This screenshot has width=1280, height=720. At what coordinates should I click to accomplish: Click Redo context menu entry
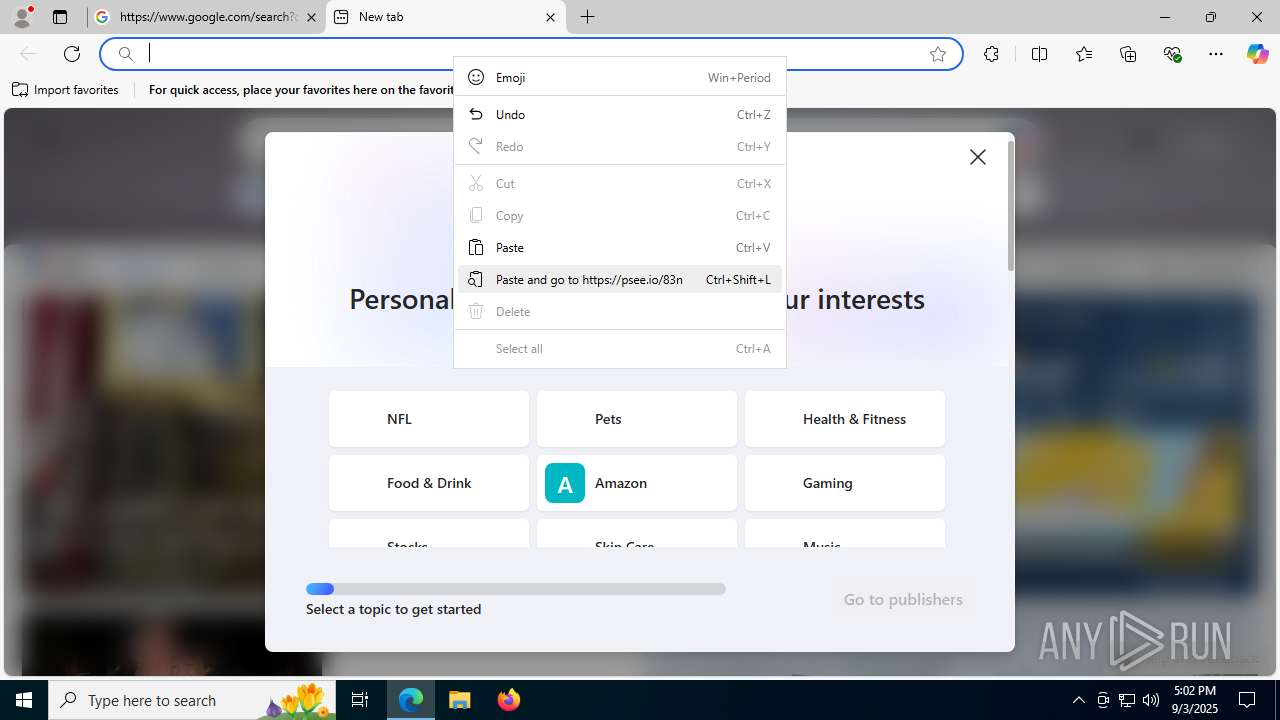pos(620,146)
